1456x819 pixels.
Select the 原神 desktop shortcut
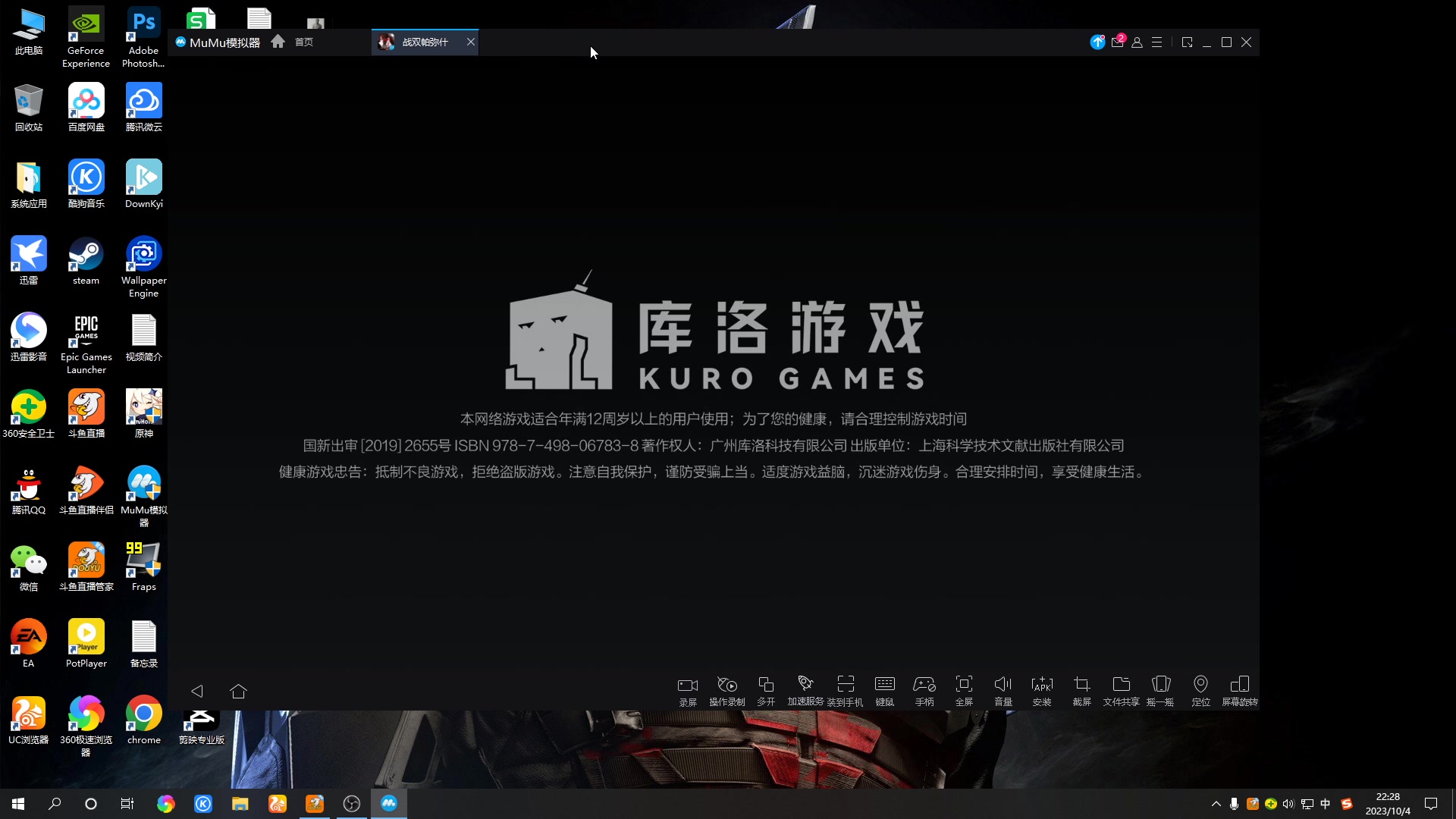[x=143, y=414]
